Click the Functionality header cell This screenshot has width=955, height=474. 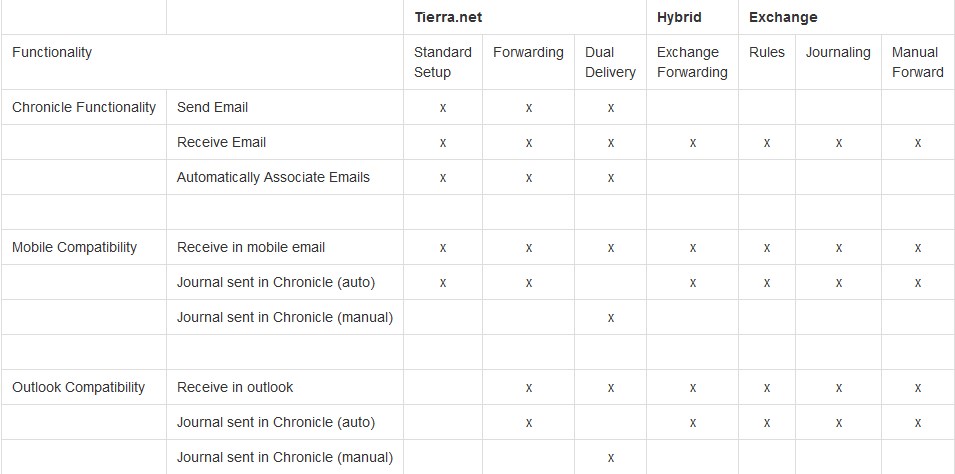click(x=52, y=52)
